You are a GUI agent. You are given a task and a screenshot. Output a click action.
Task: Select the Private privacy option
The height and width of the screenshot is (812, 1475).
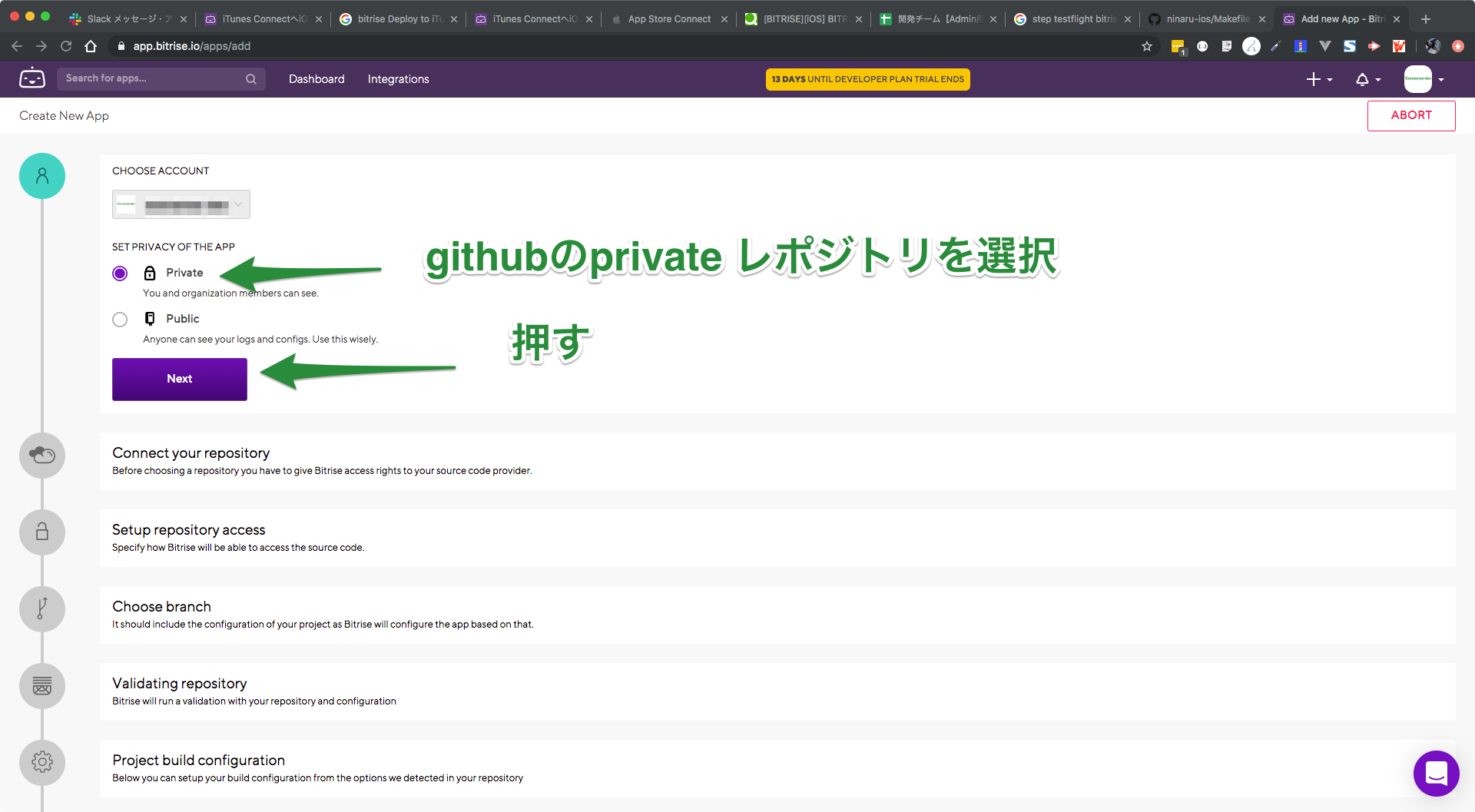pyautogui.click(x=120, y=273)
